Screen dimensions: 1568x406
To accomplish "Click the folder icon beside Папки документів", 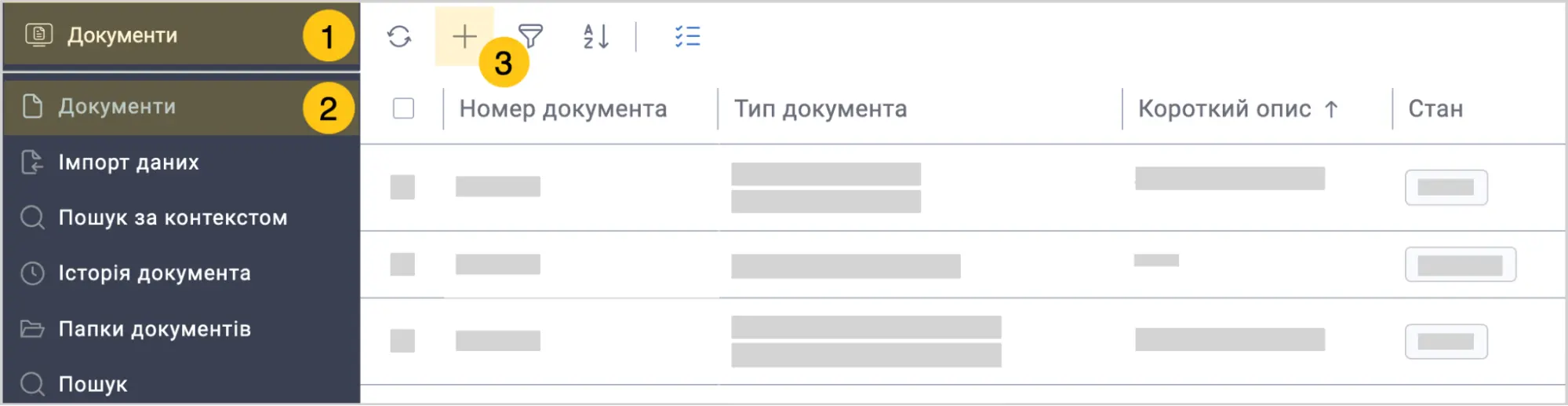I will (32, 328).
